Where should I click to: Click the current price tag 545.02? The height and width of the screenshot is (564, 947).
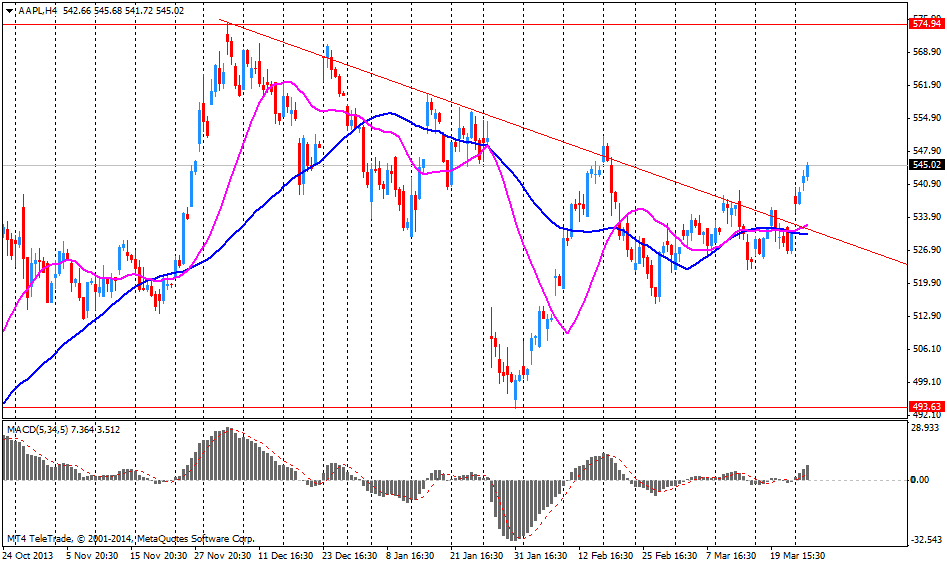pyautogui.click(x=926, y=164)
